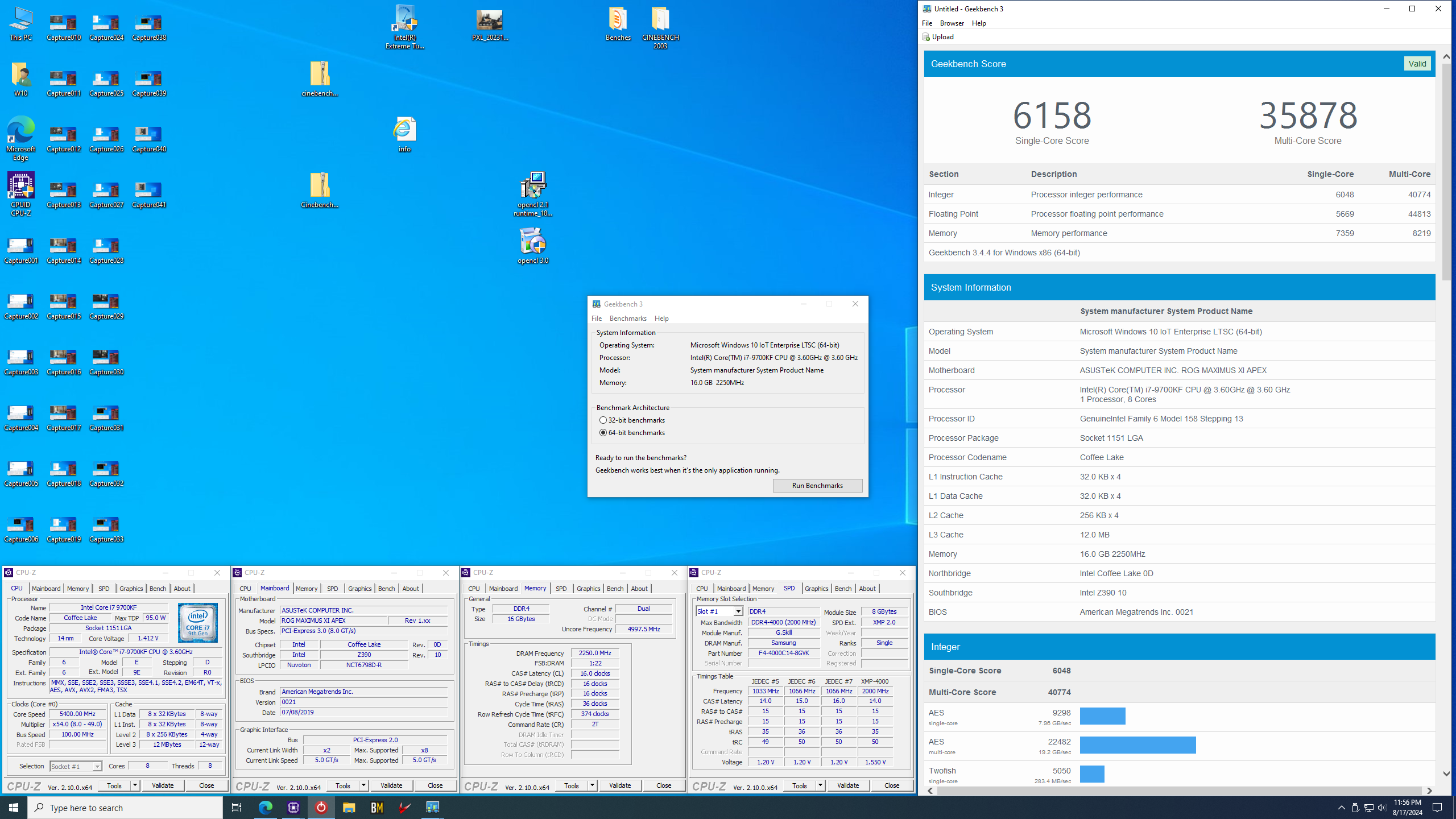Image resolution: width=1456 pixels, height=819 pixels.
Task: Expand Tools arrow in CPU-Z Memory window
Action: [x=593, y=785]
